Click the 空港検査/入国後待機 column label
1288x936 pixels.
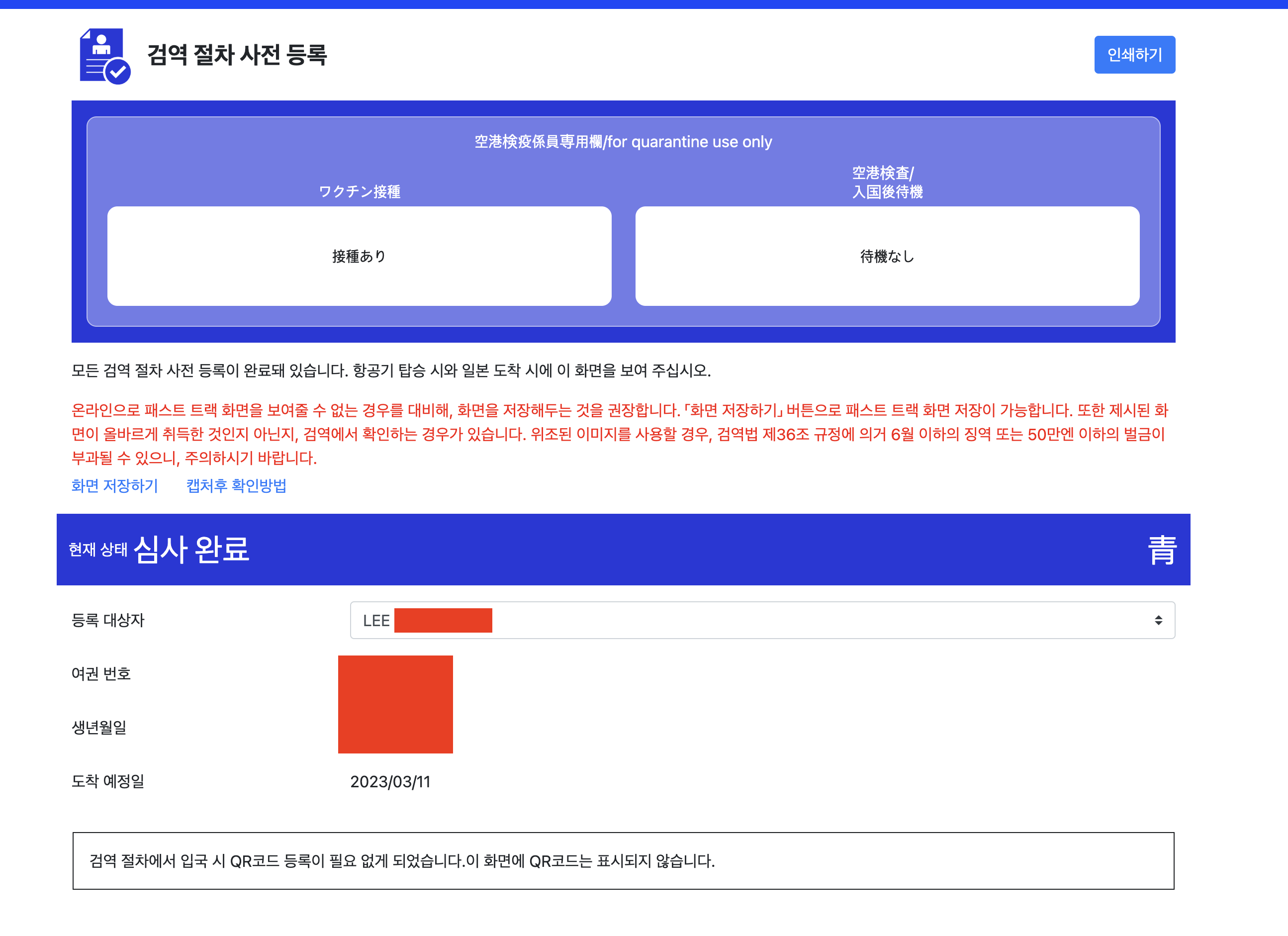tap(887, 182)
